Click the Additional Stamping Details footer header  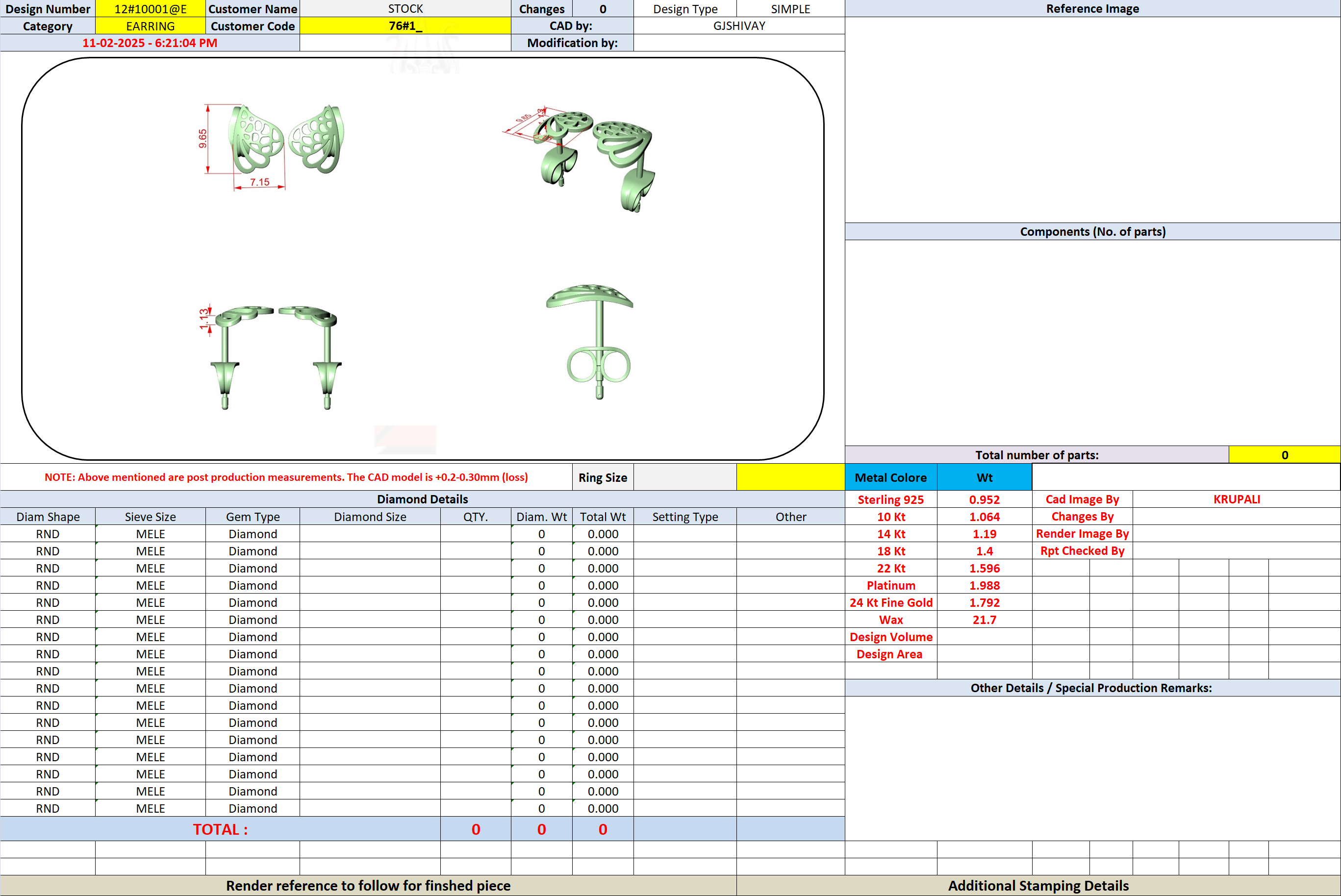[x=1038, y=885]
